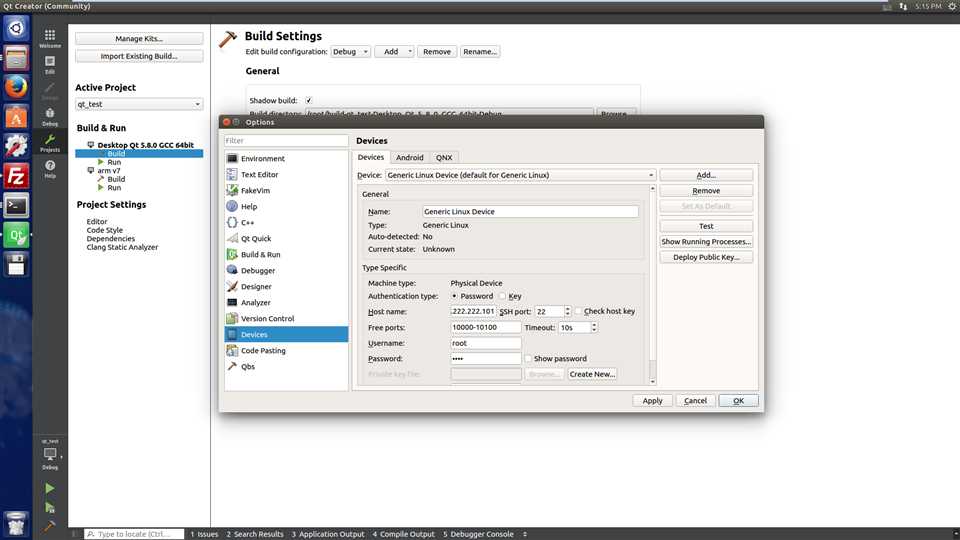Select Analyzer options category
Screen dimensions: 960x540
pyautogui.click(x=286, y=302)
